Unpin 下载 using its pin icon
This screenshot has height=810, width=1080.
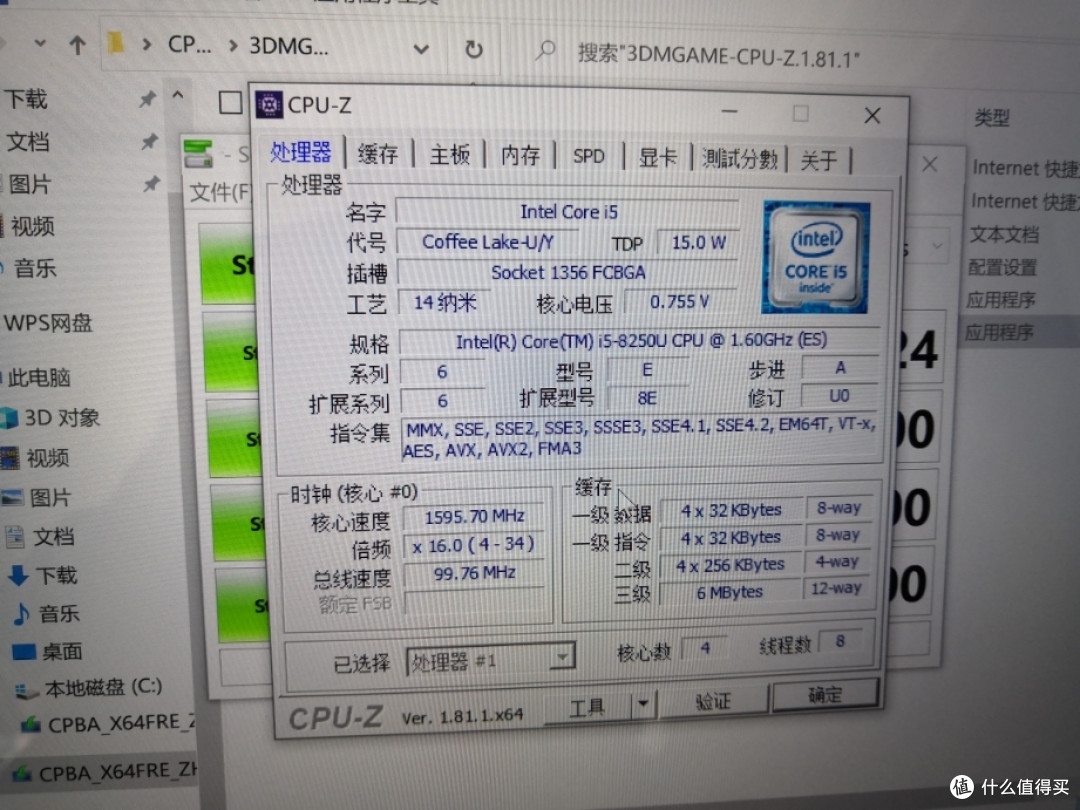147,100
